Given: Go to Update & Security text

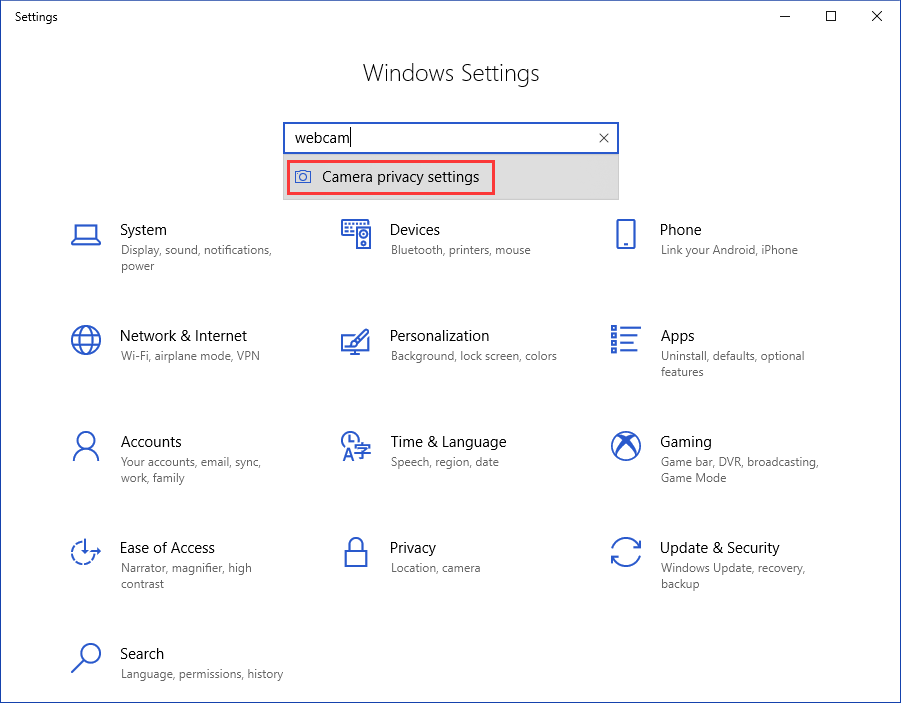Looking at the screenshot, I should point(719,548).
